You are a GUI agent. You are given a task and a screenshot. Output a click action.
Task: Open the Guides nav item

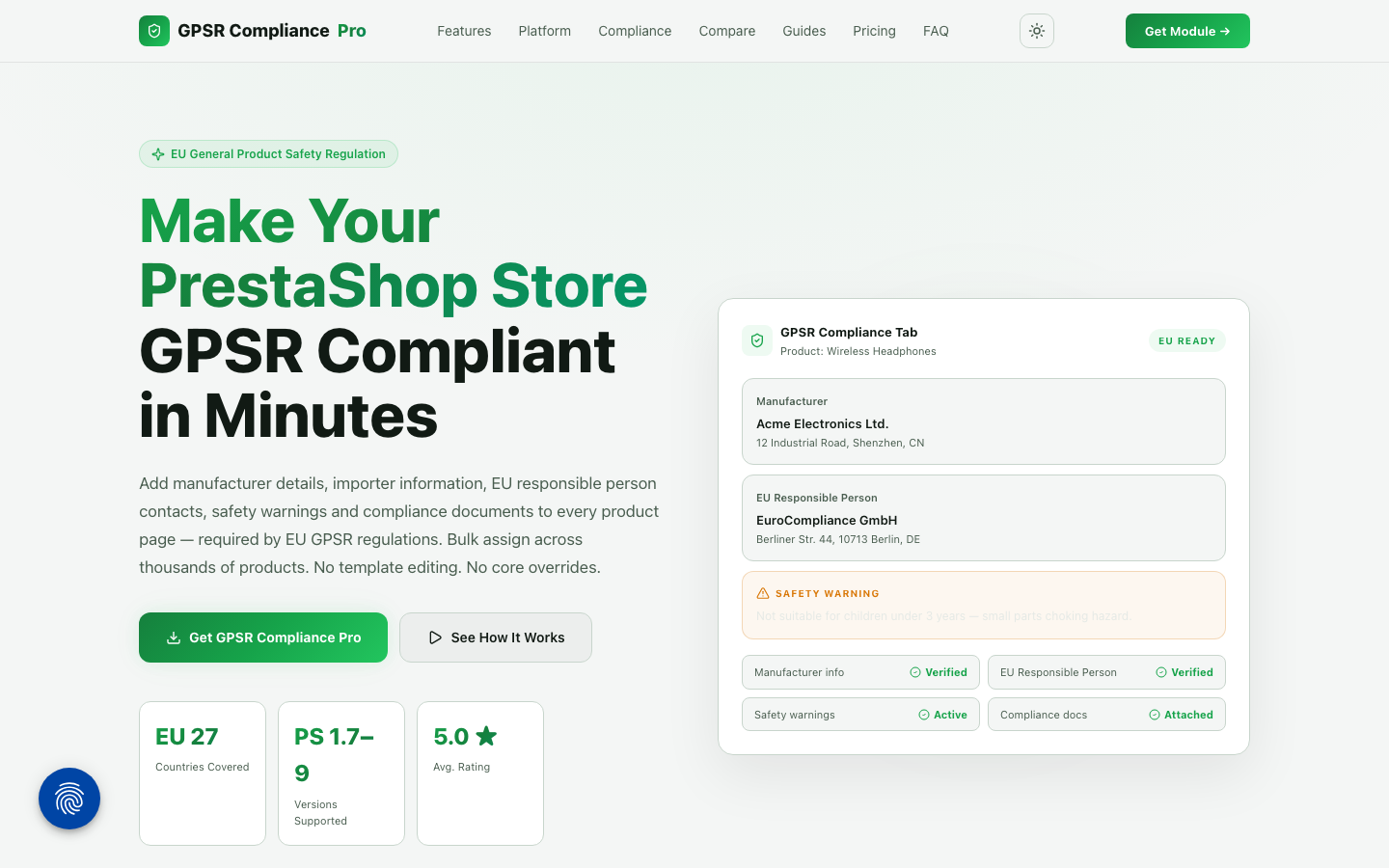804,31
